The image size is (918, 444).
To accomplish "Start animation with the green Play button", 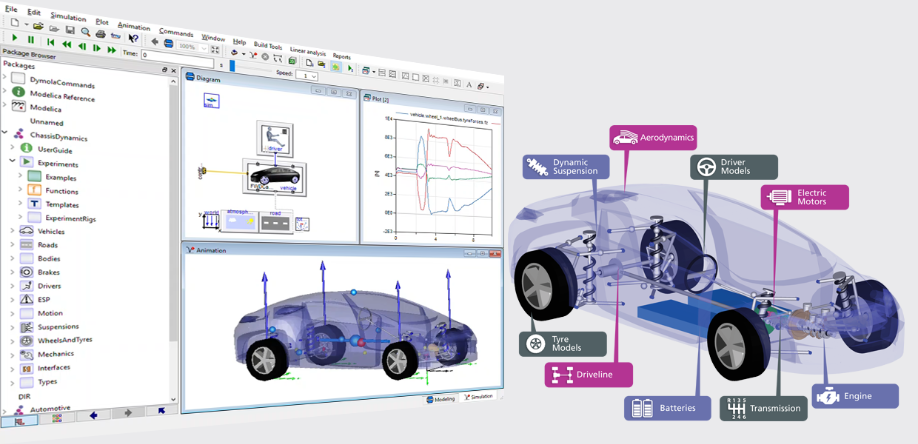I will [15, 38].
